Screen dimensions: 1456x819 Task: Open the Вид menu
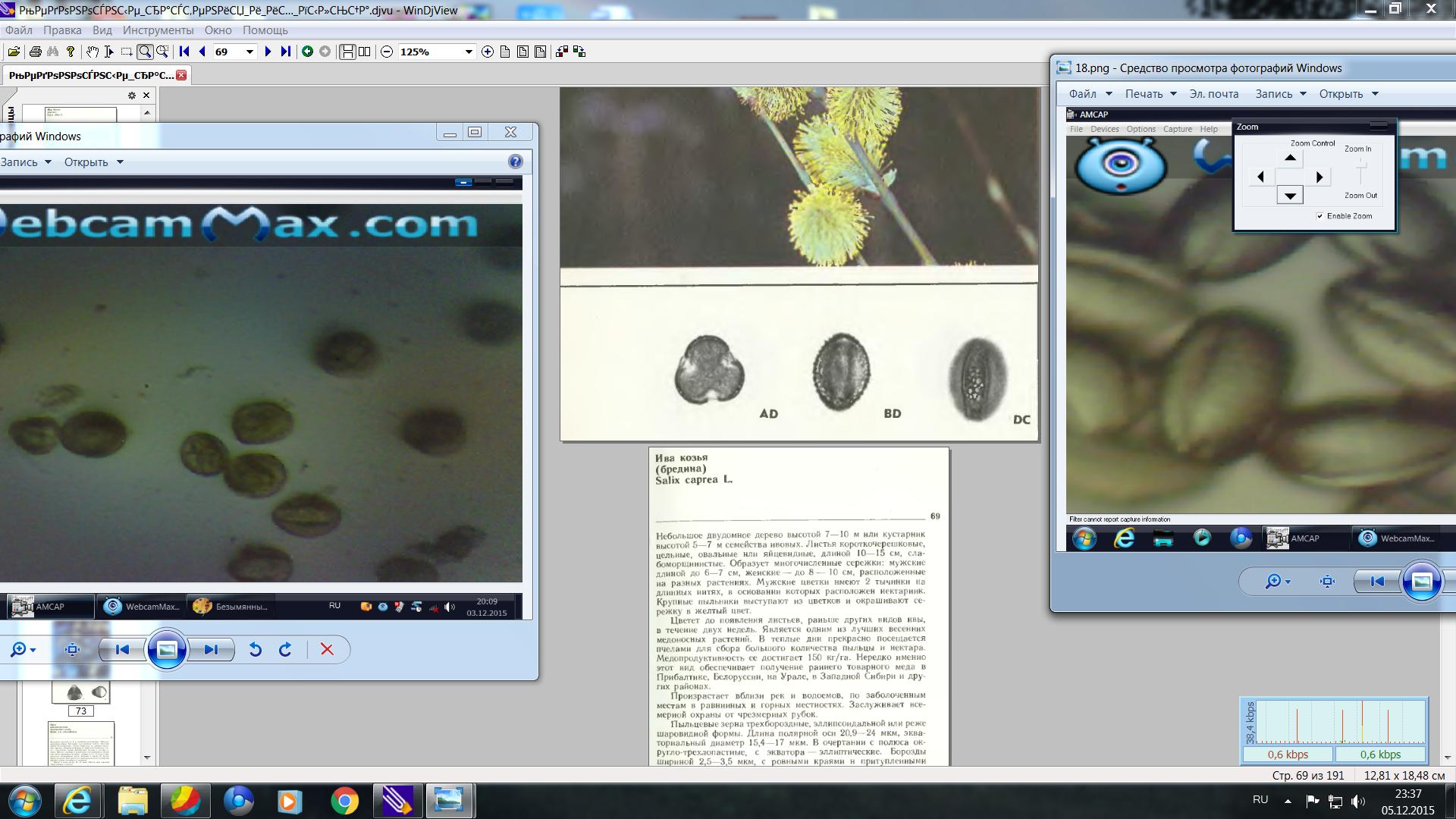pyautogui.click(x=102, y=30)
